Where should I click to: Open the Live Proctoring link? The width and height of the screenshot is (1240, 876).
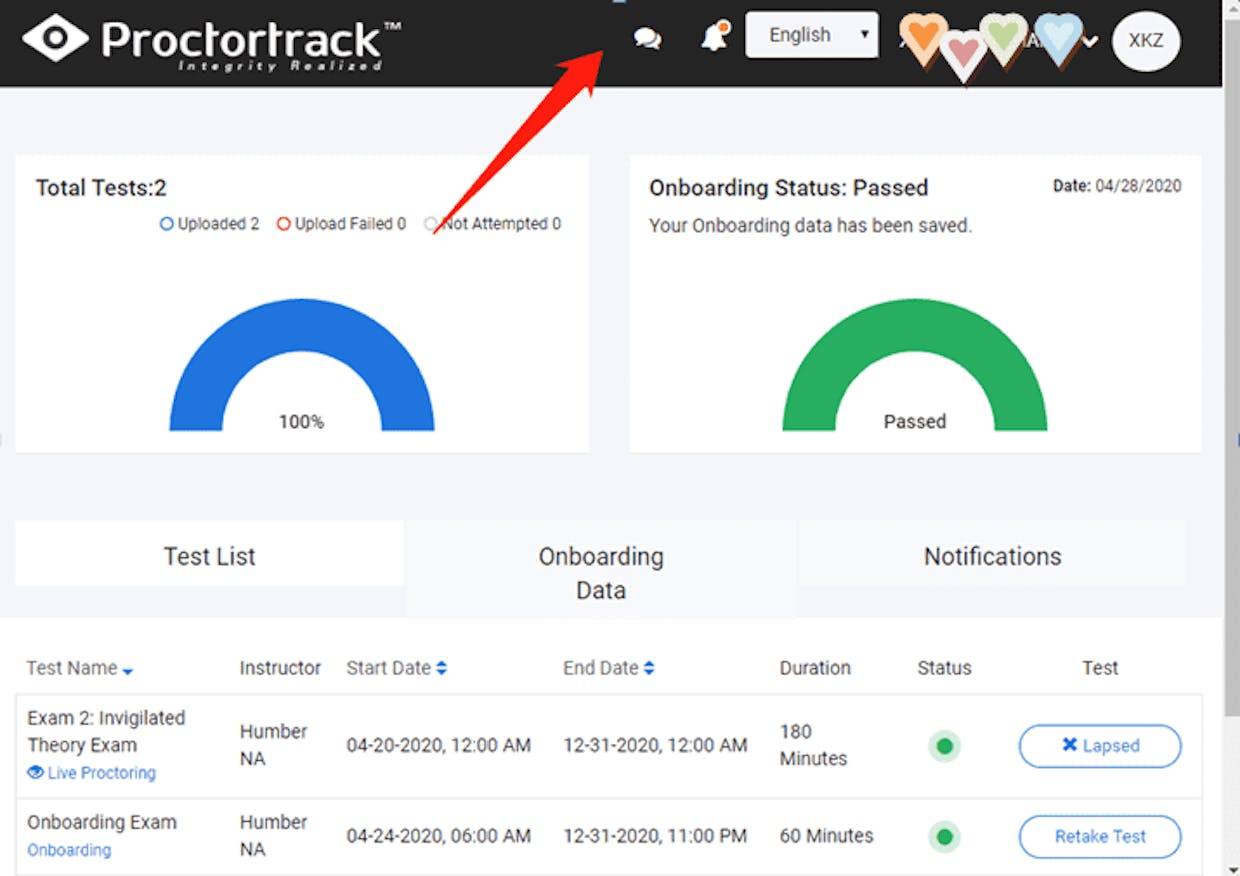coord(102,773)
